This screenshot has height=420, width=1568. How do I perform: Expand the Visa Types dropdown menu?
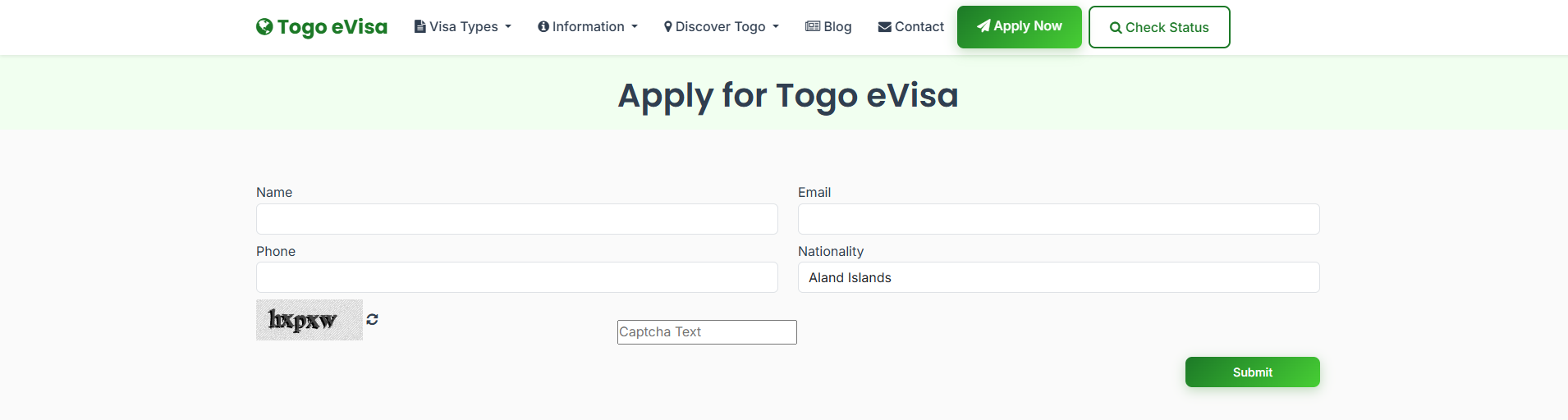pos(463,27)
